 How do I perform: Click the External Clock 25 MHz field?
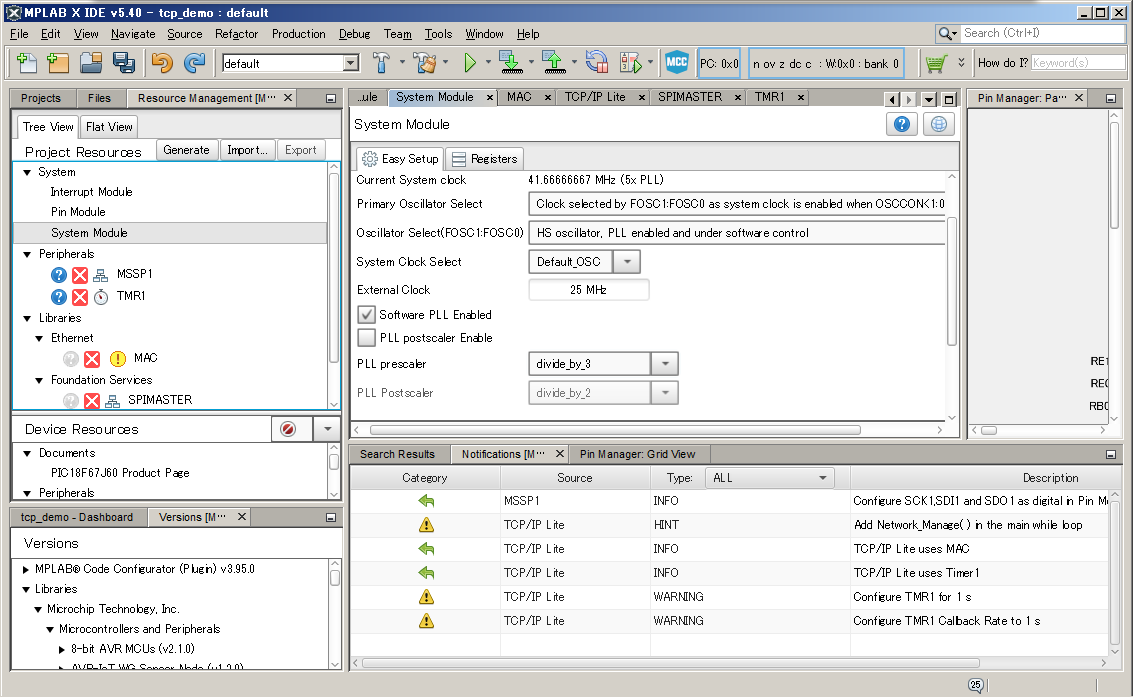tap(588, 290)
